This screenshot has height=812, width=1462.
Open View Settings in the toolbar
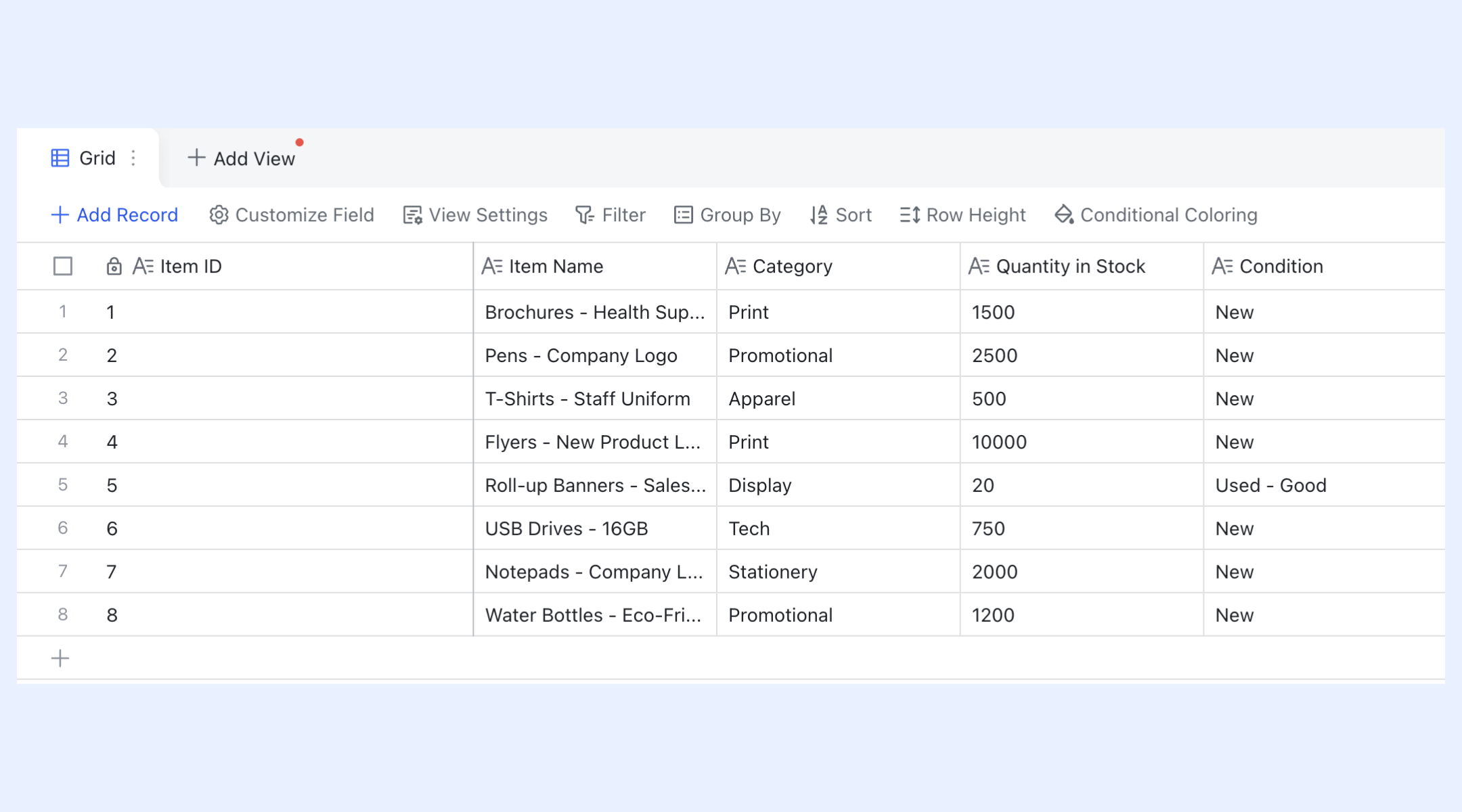(475, 215)
